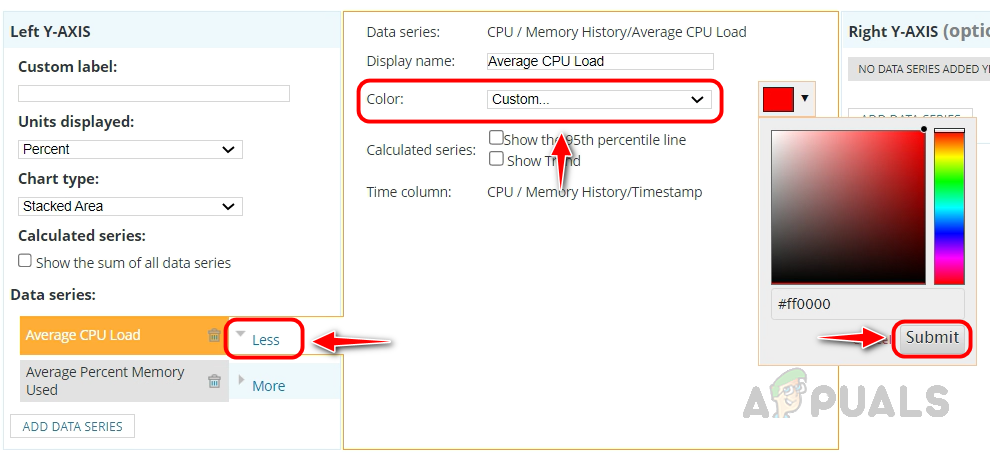Collapse Average CPU Load with Less
This screenshot has width=990, height=463.
coord(265,339)
